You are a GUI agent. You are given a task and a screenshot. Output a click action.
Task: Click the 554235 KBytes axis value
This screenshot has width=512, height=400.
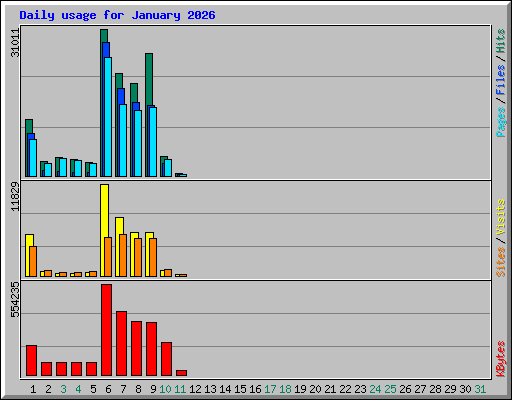click(x=15, y=300)
